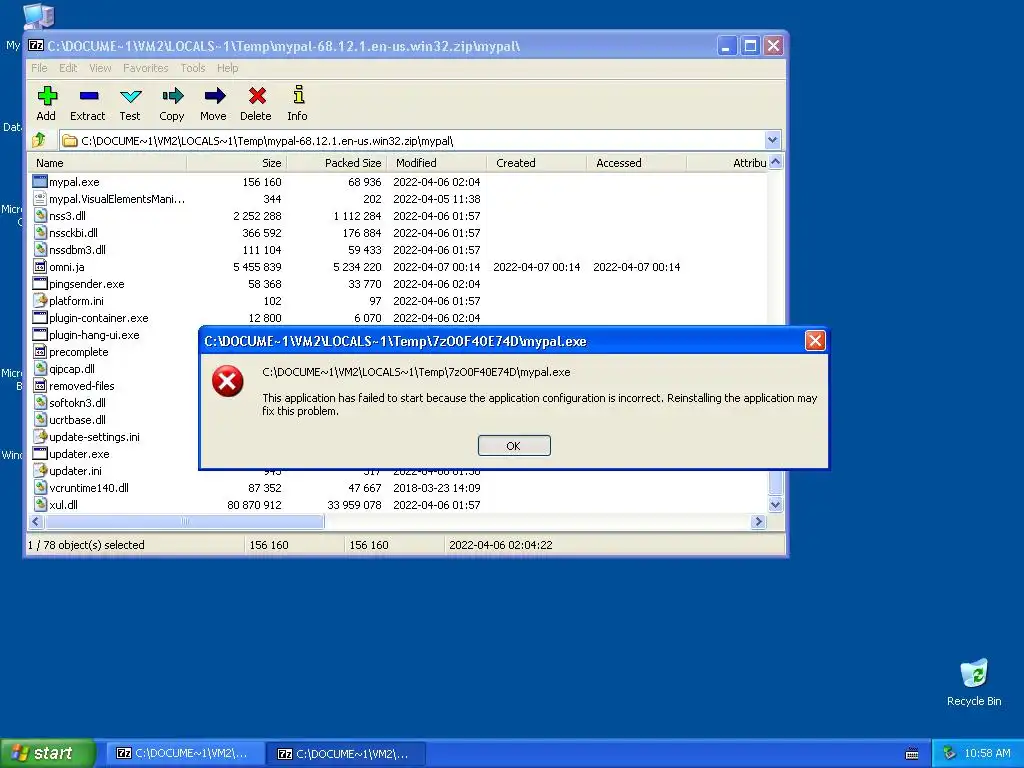1024x768 pixels.
Task: Select the vcruntime140.dll file icon
Action: click(40, 487)
